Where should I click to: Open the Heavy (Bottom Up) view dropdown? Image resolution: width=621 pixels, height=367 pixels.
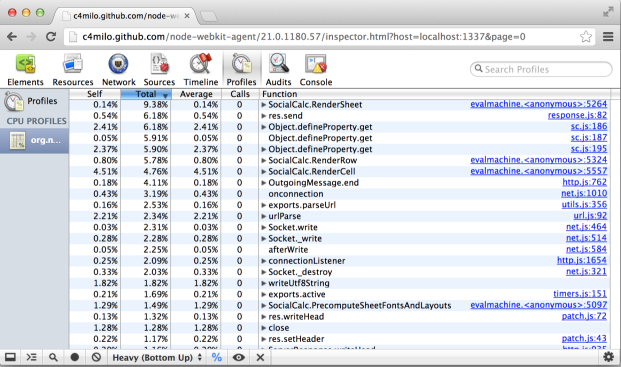(x=157, y=357)
